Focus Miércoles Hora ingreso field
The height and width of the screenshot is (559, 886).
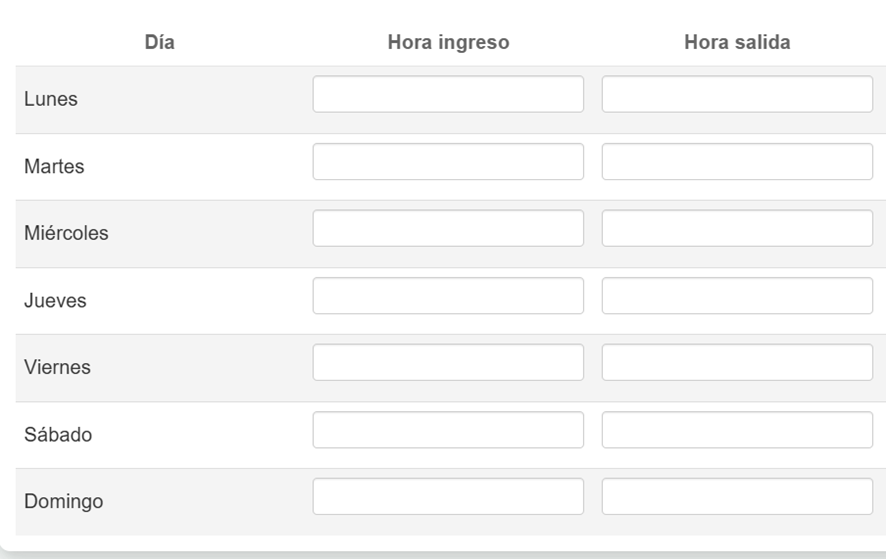448,229
